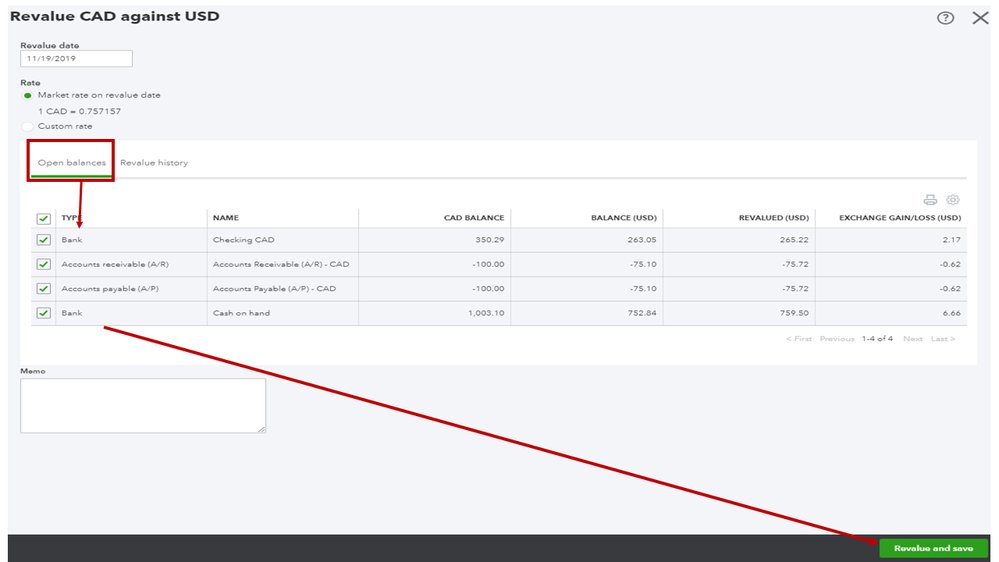Open the help question mark icon
The image size is (999, 562).
[945, 18]
